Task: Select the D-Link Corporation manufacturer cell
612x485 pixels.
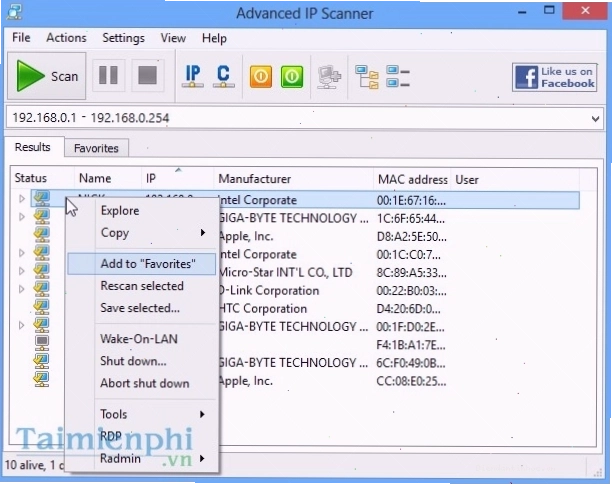Action: (x=269, y=291)
